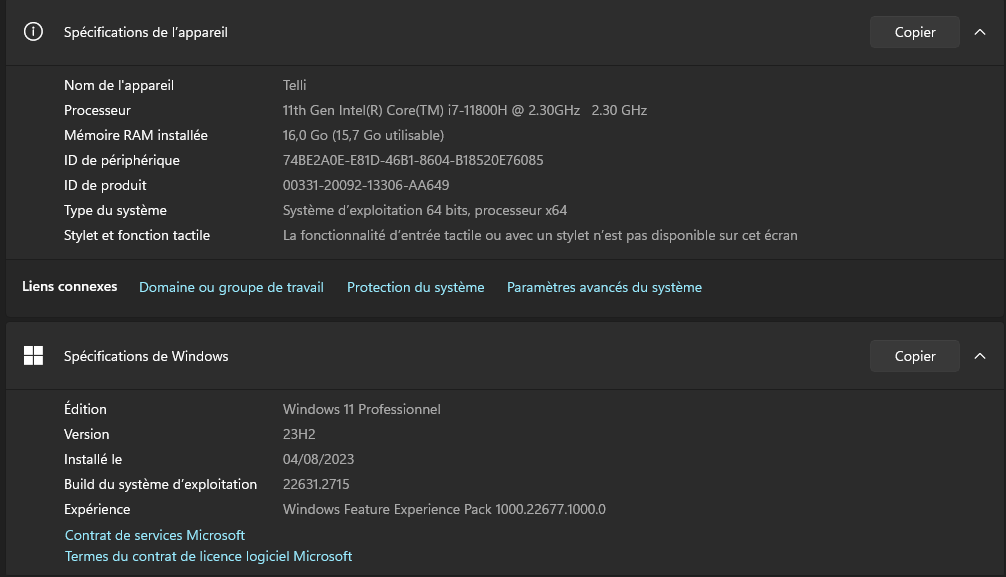
Task: Click the Spécifications de l'appareil header title
Action: pos(146,32)
